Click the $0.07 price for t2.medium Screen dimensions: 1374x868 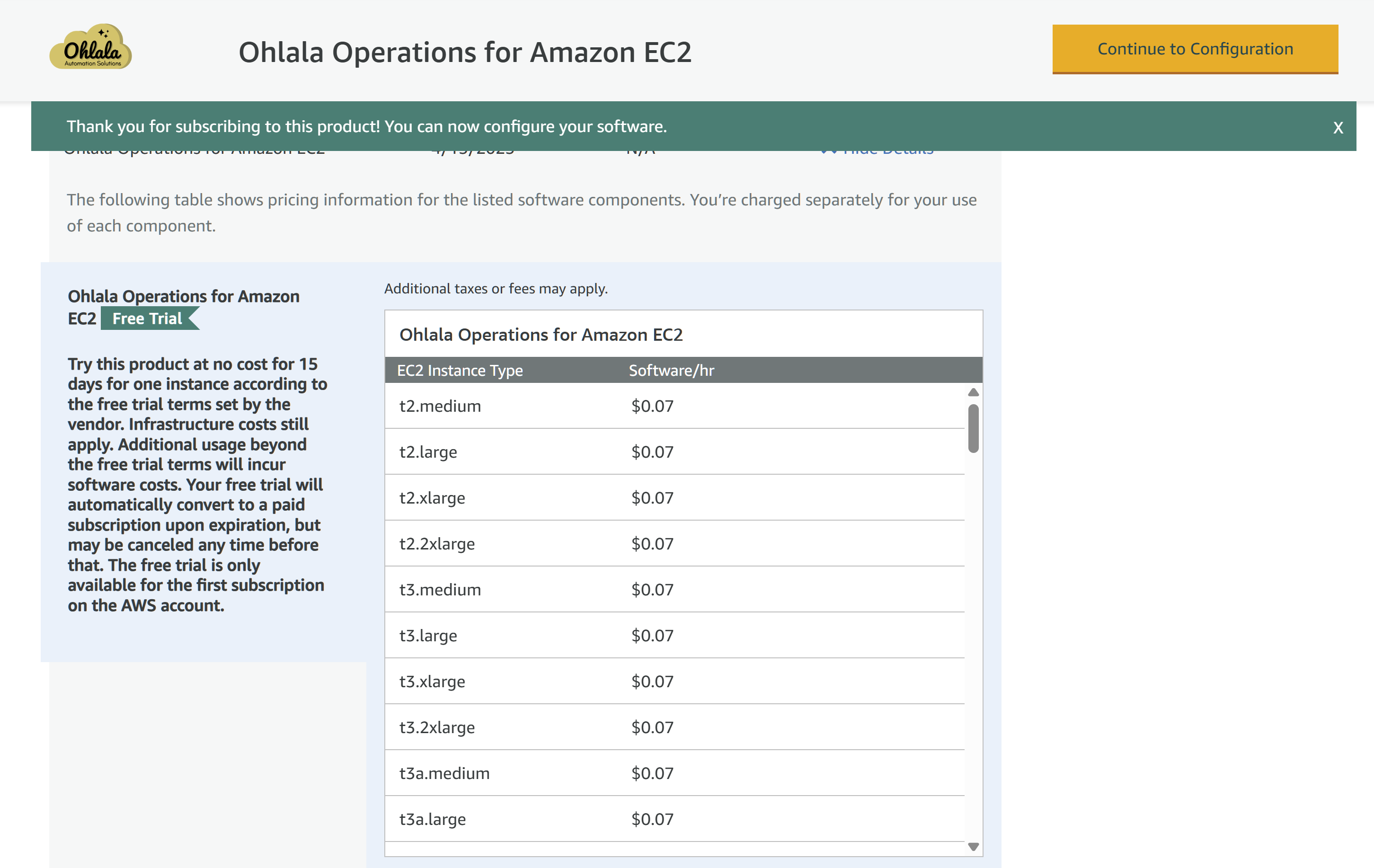(652, 406)
